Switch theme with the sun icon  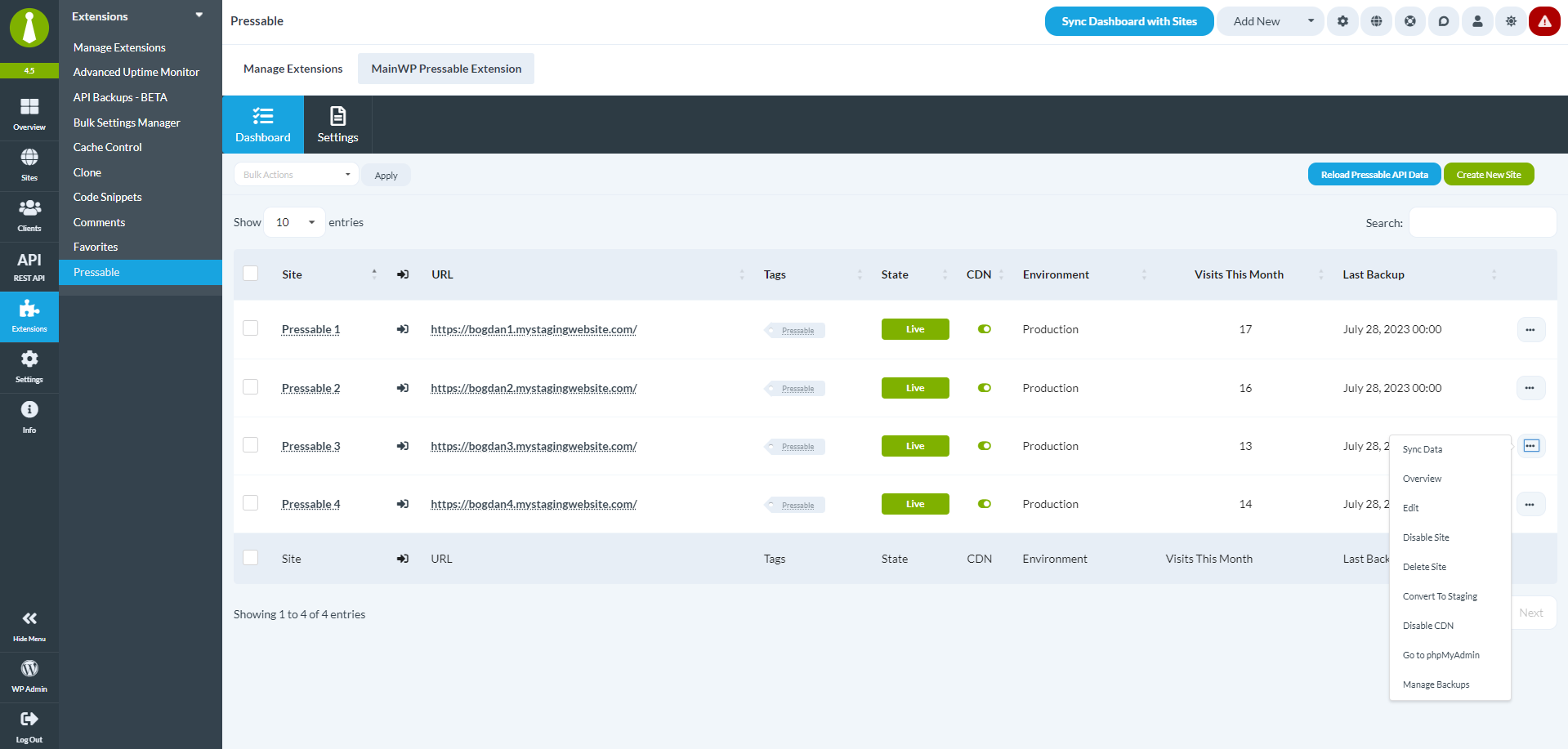point(1511,21)
